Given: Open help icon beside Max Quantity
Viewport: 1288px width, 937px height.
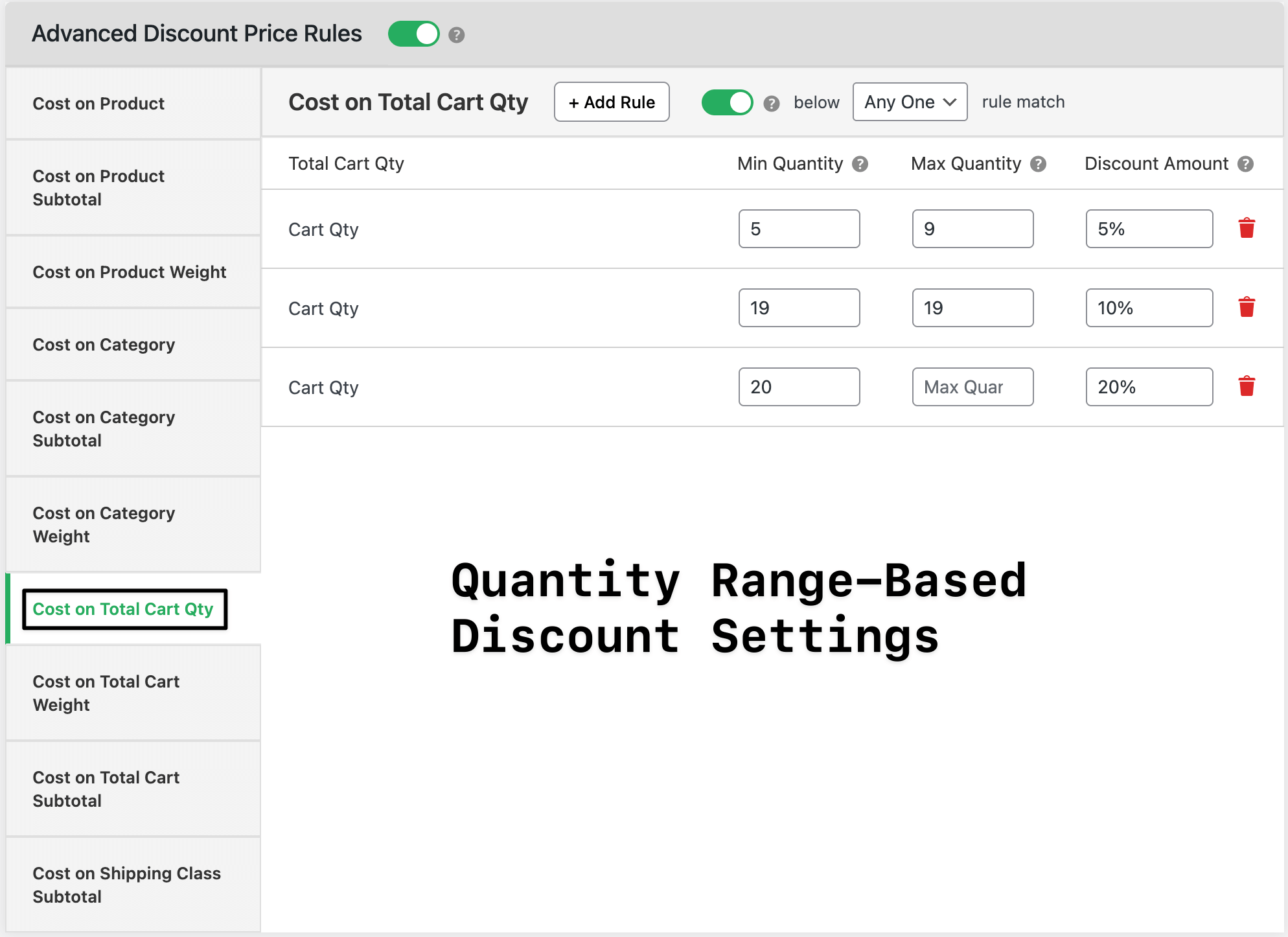Looking at the screenshot, I should tap(1038, 164).
